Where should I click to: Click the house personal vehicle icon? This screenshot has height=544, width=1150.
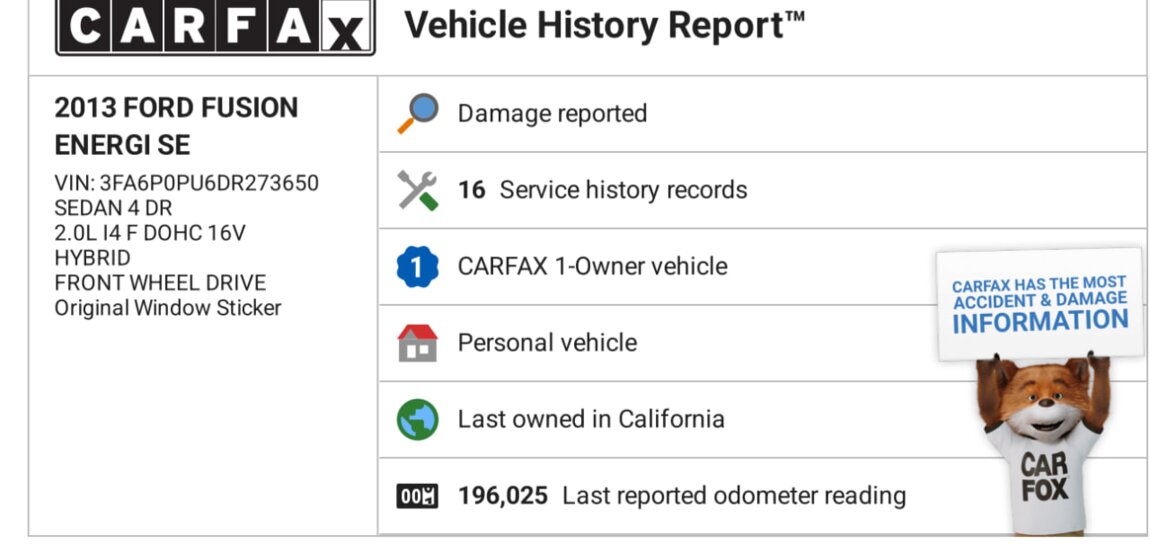(x=417, y=343)
